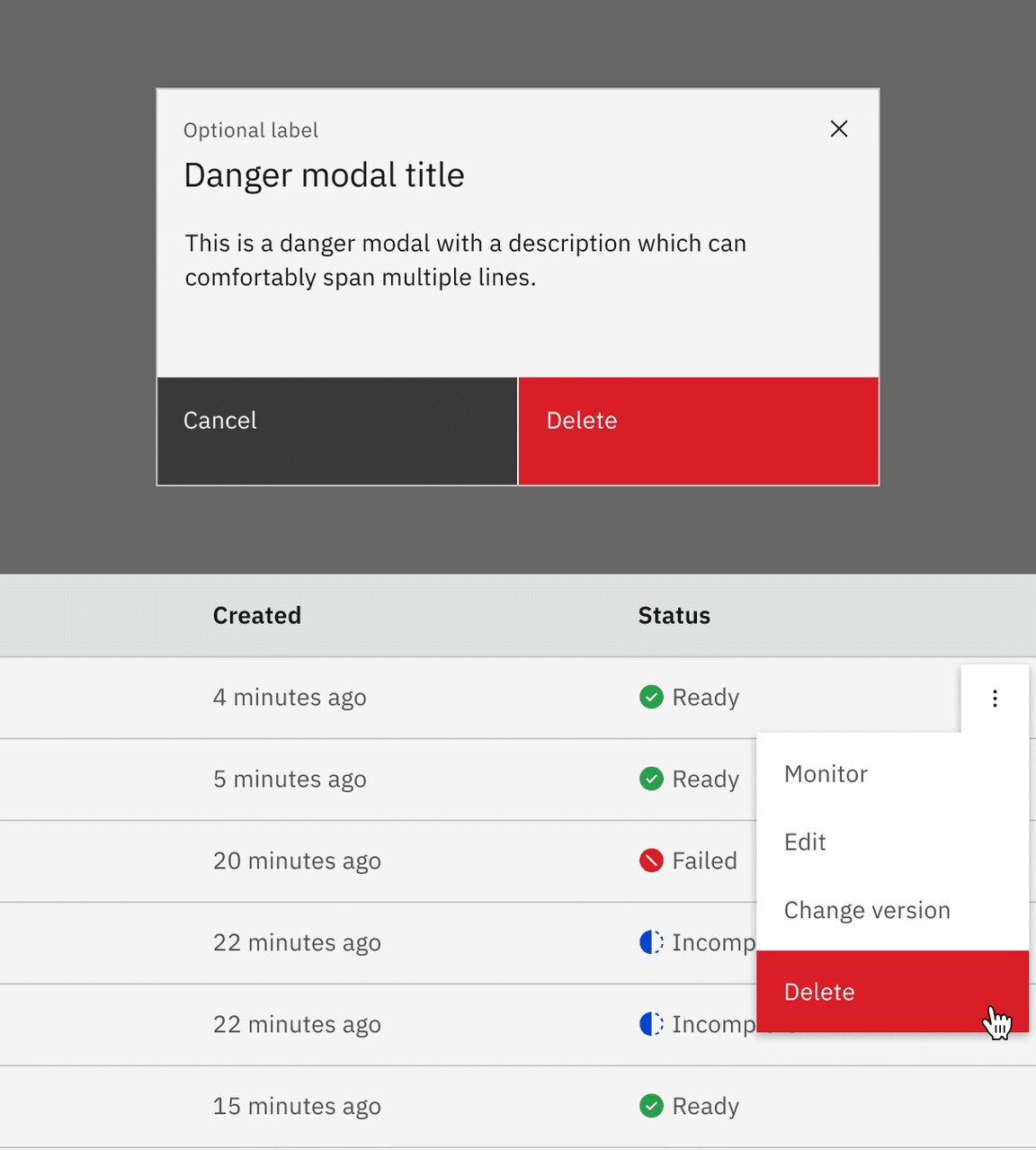1036x1150 pixels.
Task: Click the Ready status icon beside 5 minutes ago
Action: [x=650, y=779]
